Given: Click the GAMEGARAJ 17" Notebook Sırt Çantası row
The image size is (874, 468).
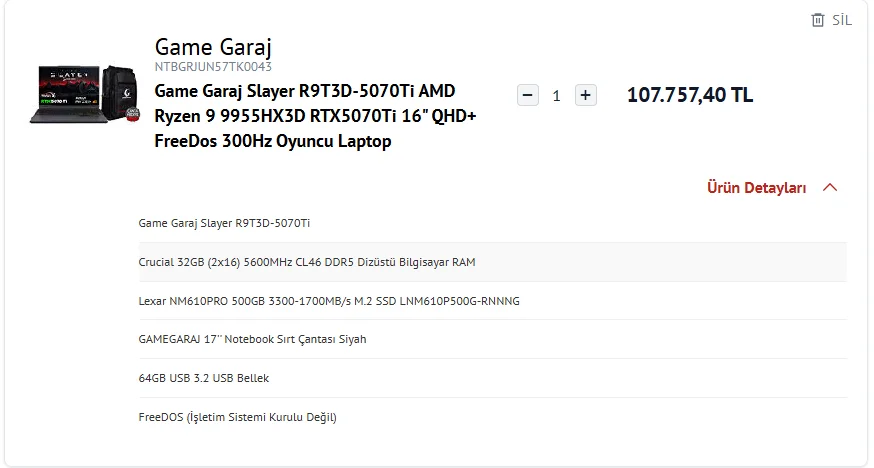Looking at the screenshot, I should tap(493, 339).
